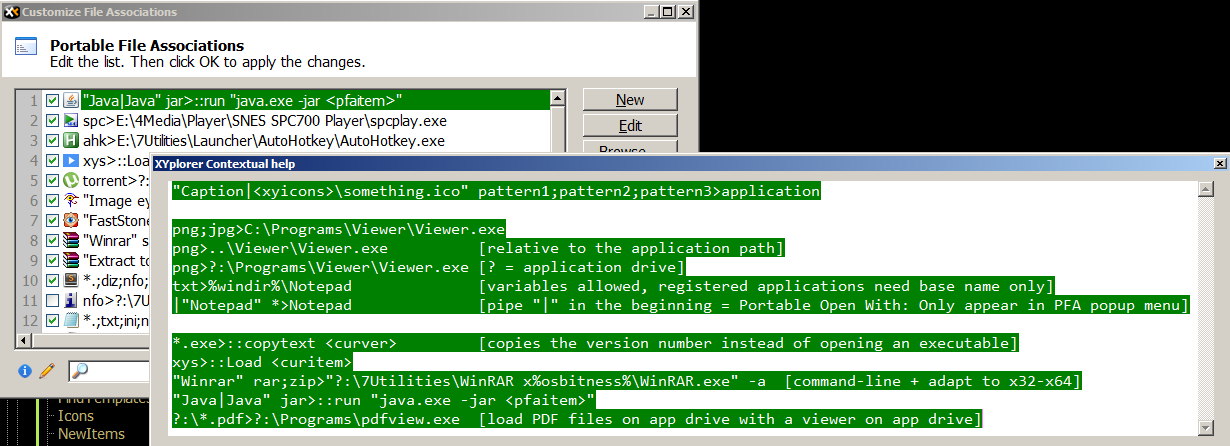Toggle the ahk AutoHotkey association checkbox
This screenshot has height=446, width=1230.
(52, 141)
